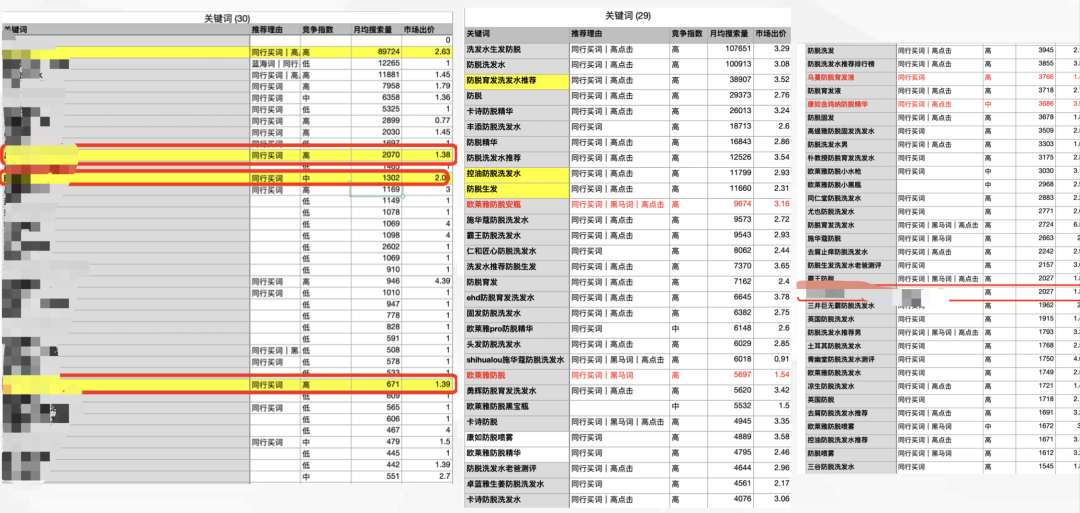Click the '防脱洗发水推荐排行榜' cell
The width and height of the screenshot is (1080, 513).
[849, 63]
